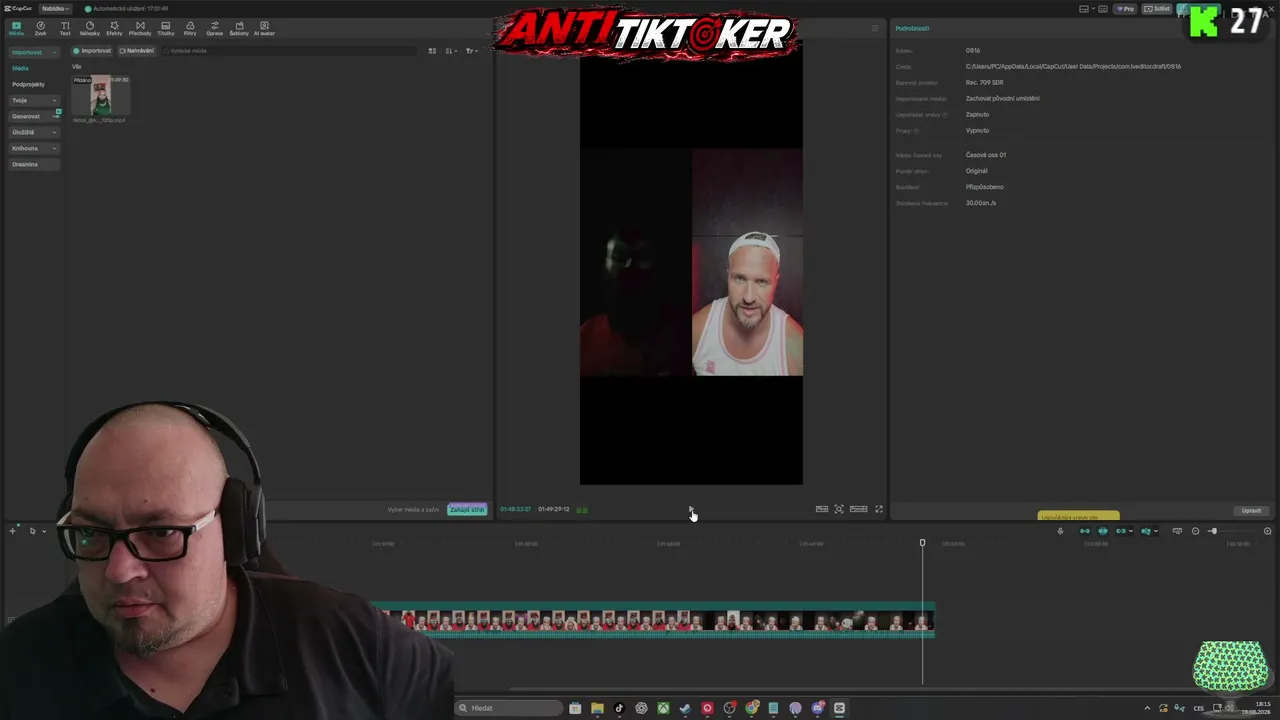Open the Text tool panel
The height and width of the screenshot is (720, 1280).
pos(65,28)
